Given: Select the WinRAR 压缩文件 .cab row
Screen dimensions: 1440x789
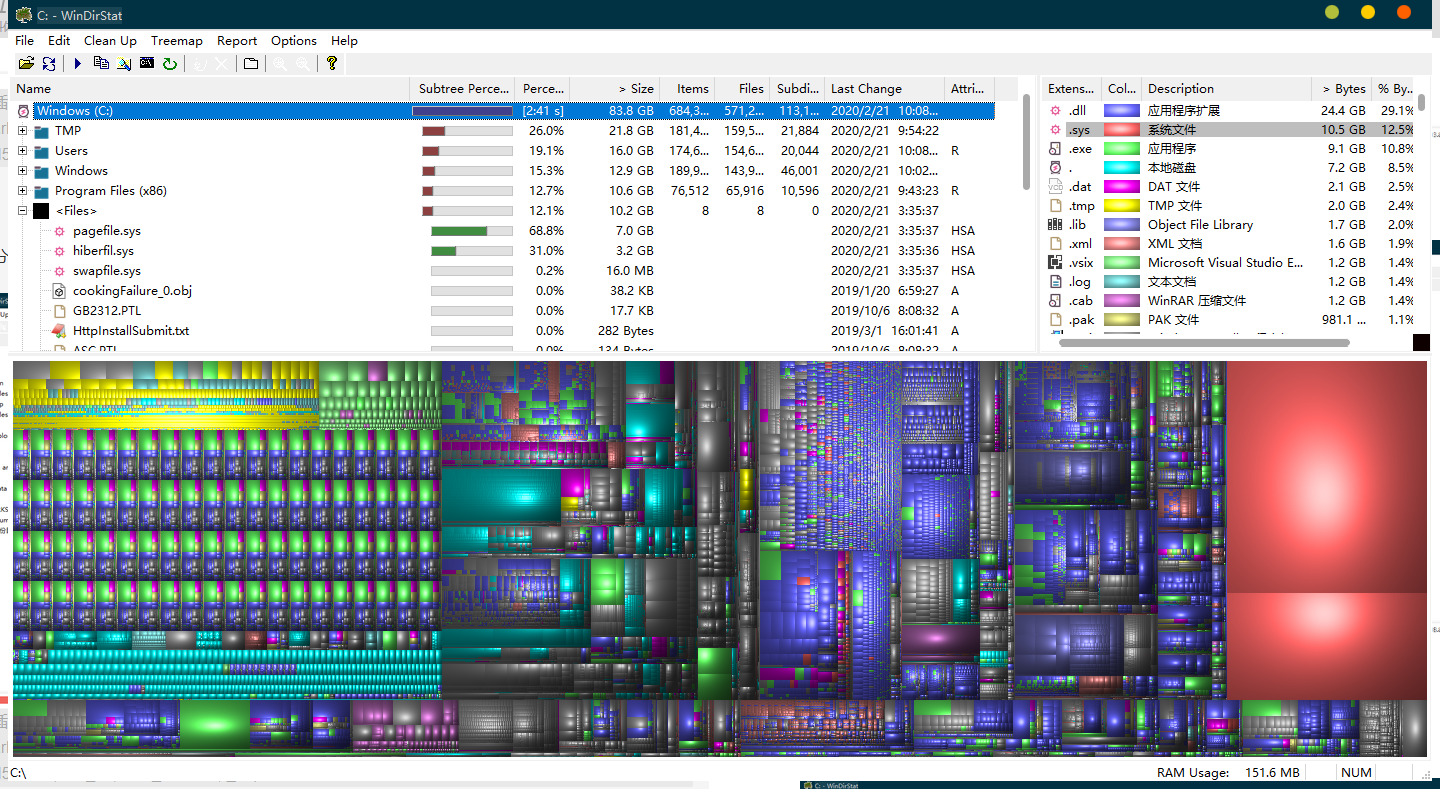Looking at the screenshot, I should tap(1229, 301).
